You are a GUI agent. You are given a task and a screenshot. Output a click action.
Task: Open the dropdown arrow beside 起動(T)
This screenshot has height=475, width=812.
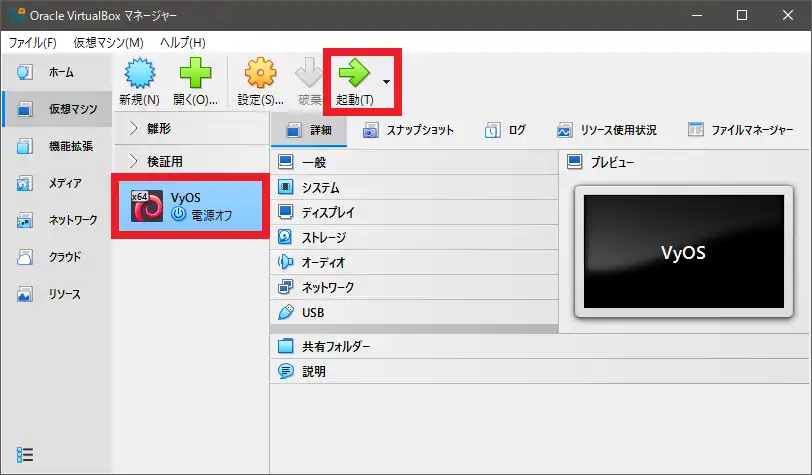tap(386, 82)
